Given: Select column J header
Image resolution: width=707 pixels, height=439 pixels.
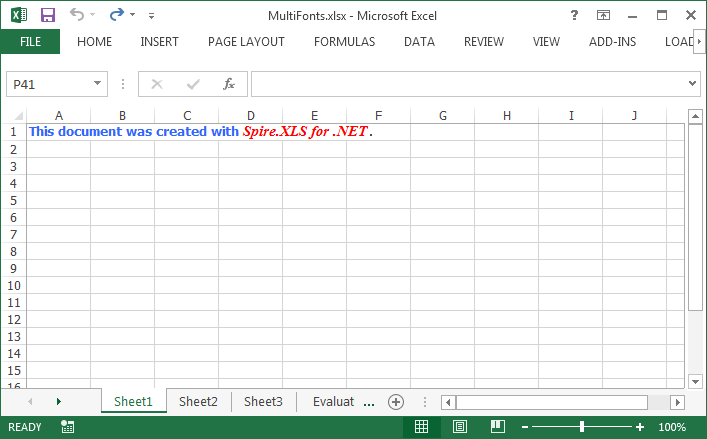Looking at the screenshot, I should (x=634, y=115).
